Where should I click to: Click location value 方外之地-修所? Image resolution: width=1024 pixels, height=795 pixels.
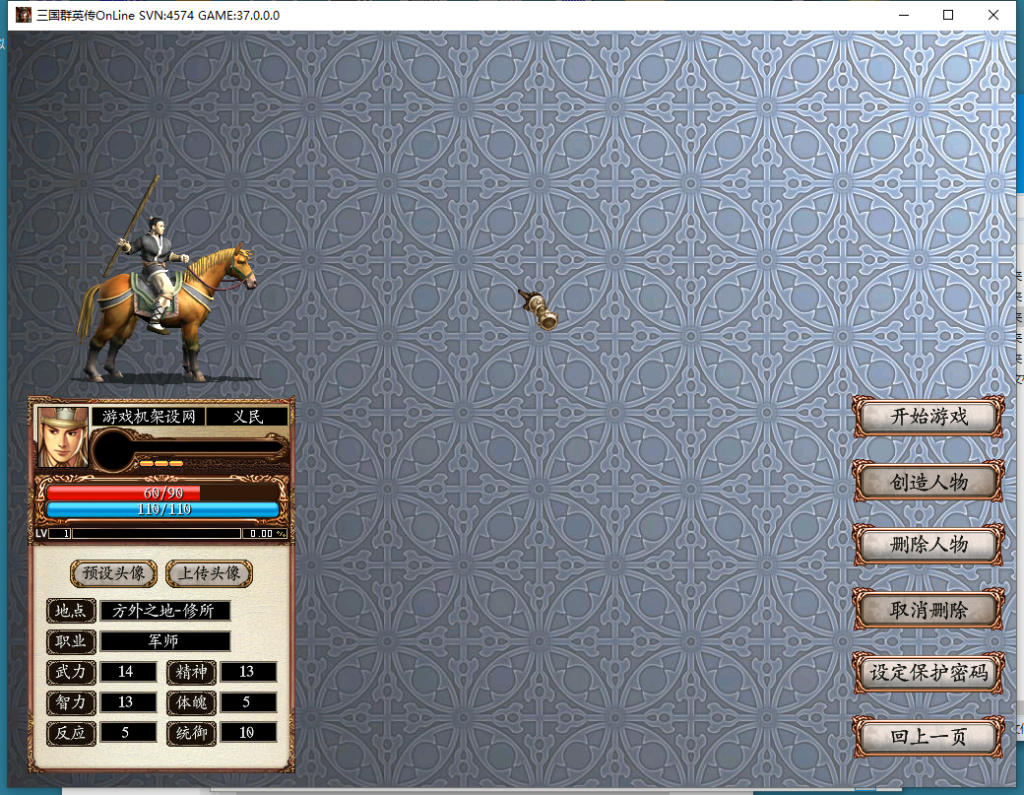click(165, 611)
